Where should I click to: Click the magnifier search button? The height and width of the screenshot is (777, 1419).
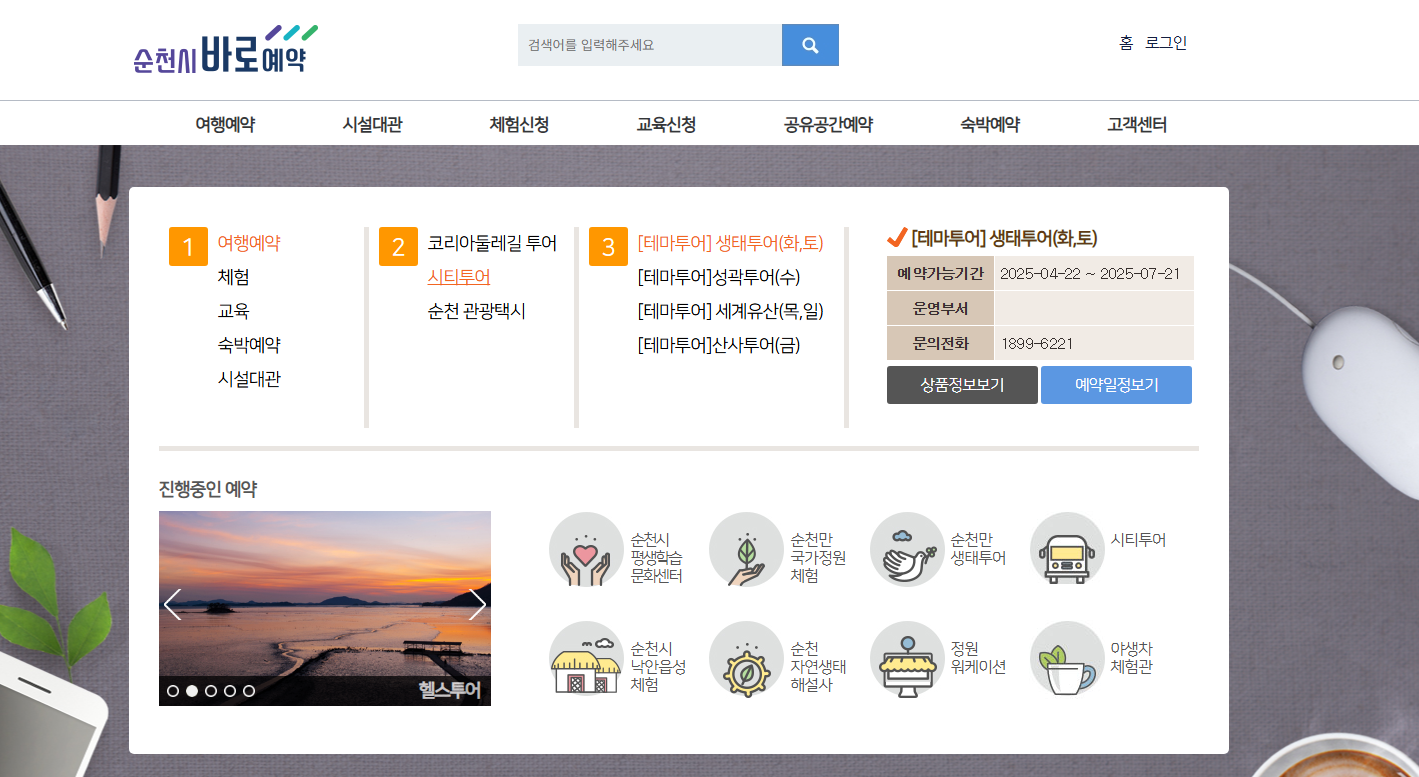click(x=810, y=45)
